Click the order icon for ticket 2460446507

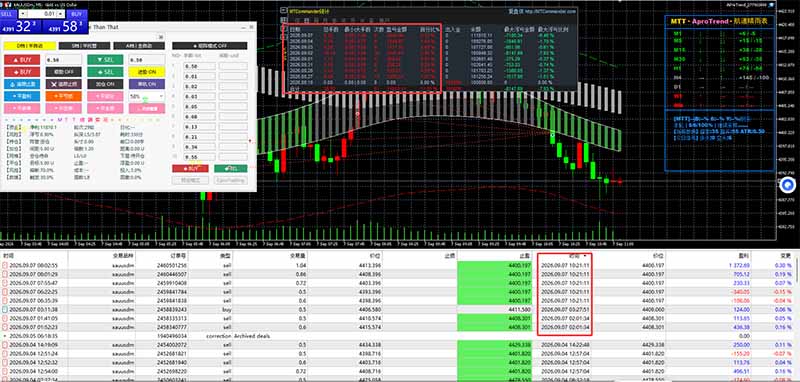click(5, 274)
